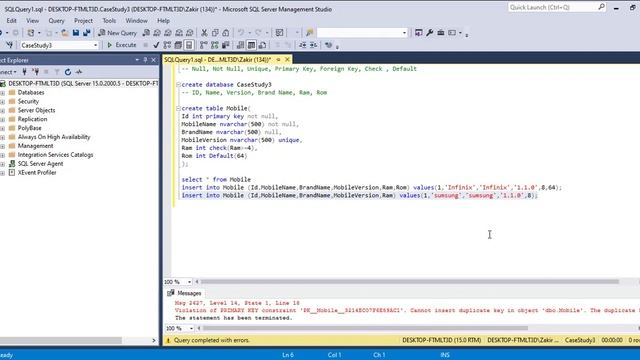Viewport: 640px width, 360px height.
Task: Click the Undo arrow icon
Action: point(241,33)
